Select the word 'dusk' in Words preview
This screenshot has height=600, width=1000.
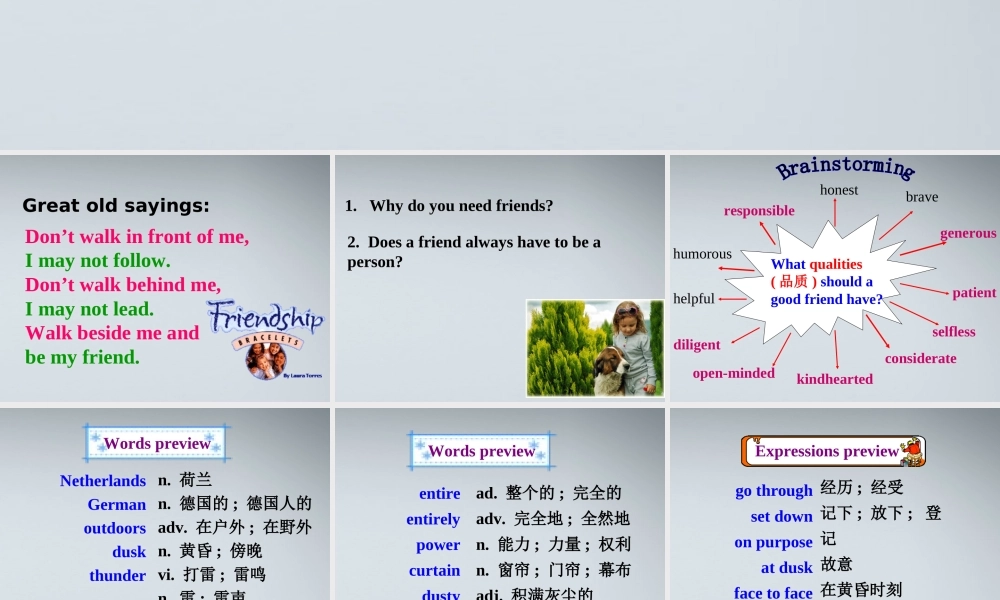tap(129, 552)
